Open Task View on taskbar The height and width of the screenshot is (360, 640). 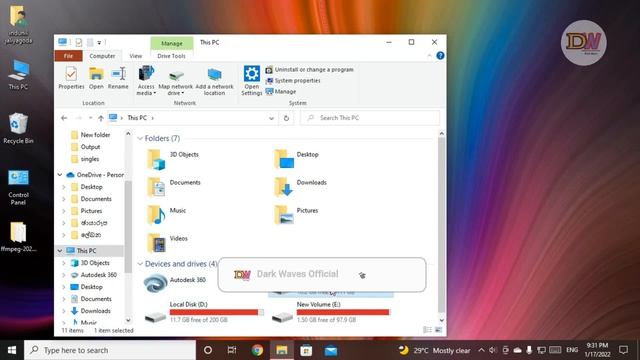click(x=232, y=350)
